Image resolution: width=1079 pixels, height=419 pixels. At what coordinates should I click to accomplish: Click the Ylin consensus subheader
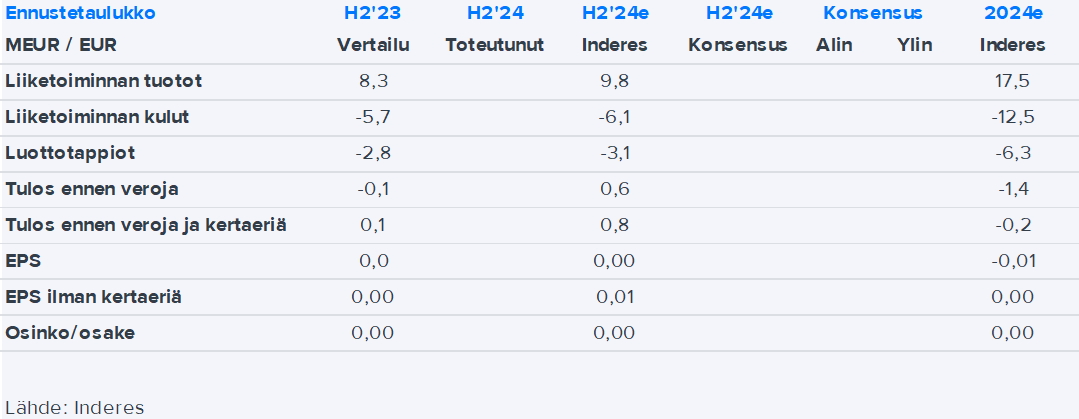[915, 45]
